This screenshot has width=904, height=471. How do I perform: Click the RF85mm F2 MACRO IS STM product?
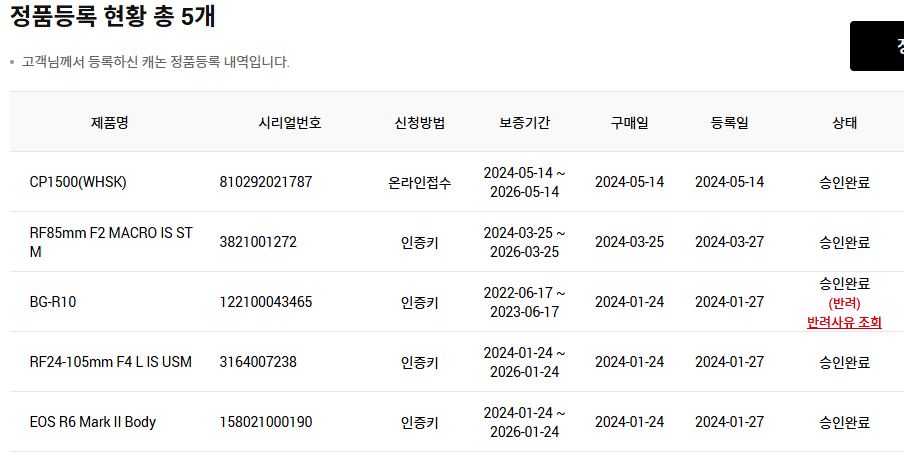(111, 242)
